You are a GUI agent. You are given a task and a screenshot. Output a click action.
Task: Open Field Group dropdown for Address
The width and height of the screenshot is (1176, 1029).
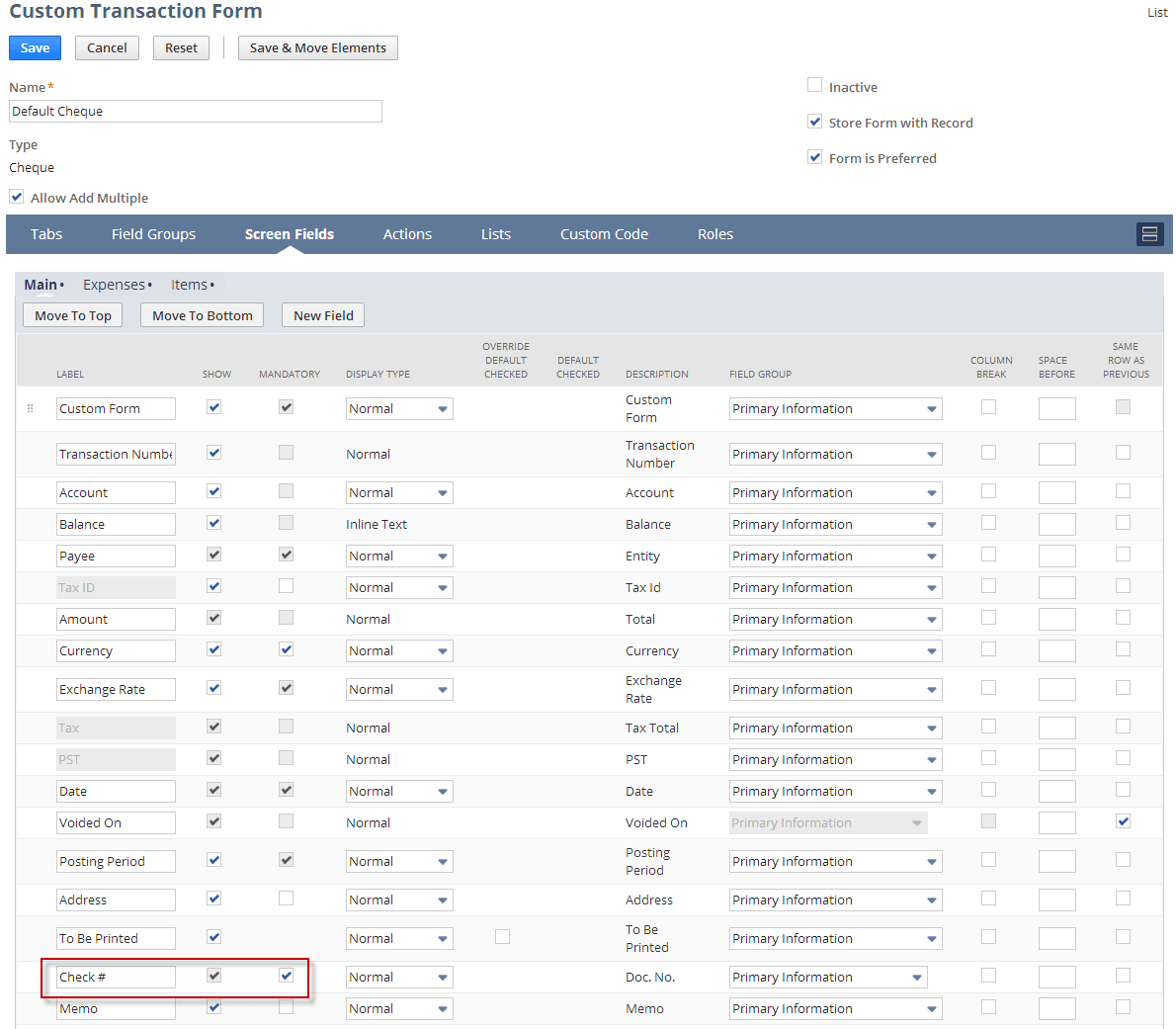[835, 900]
